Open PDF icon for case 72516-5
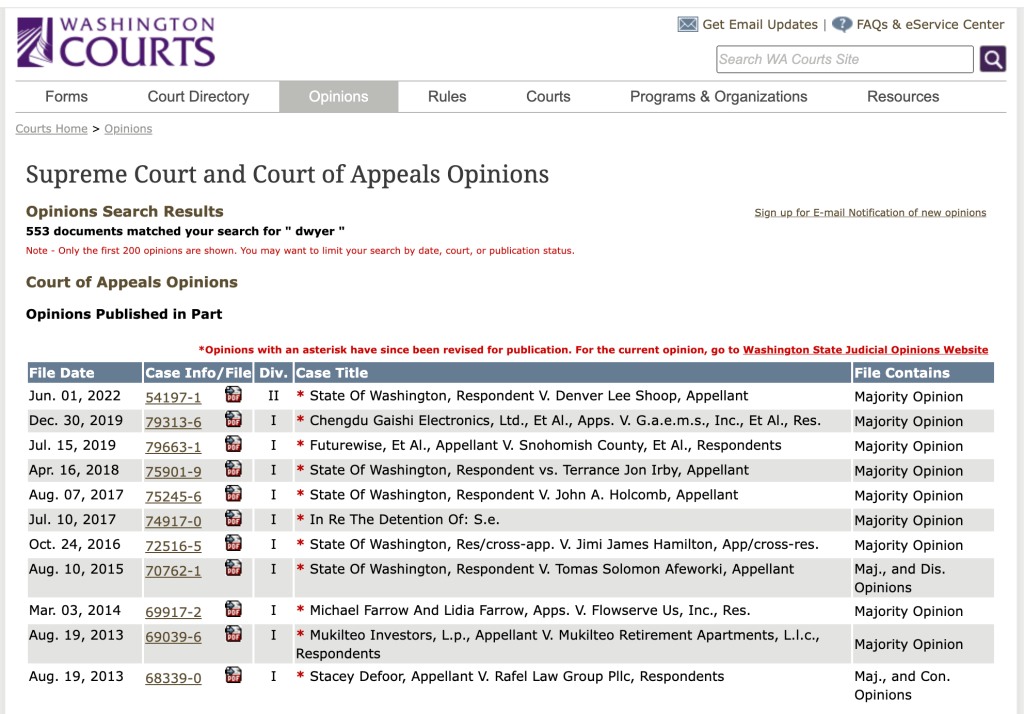The image size is (1024, 714). pos(233,544)
